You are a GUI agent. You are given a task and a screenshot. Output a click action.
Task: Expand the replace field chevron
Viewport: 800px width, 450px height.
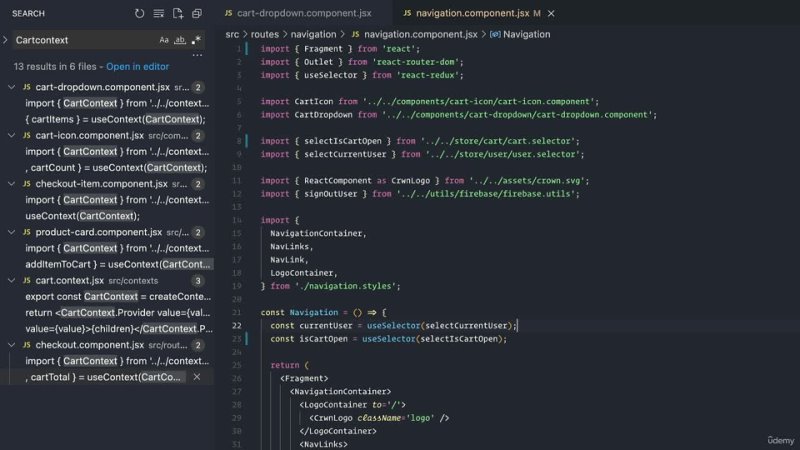coord(5,40)
